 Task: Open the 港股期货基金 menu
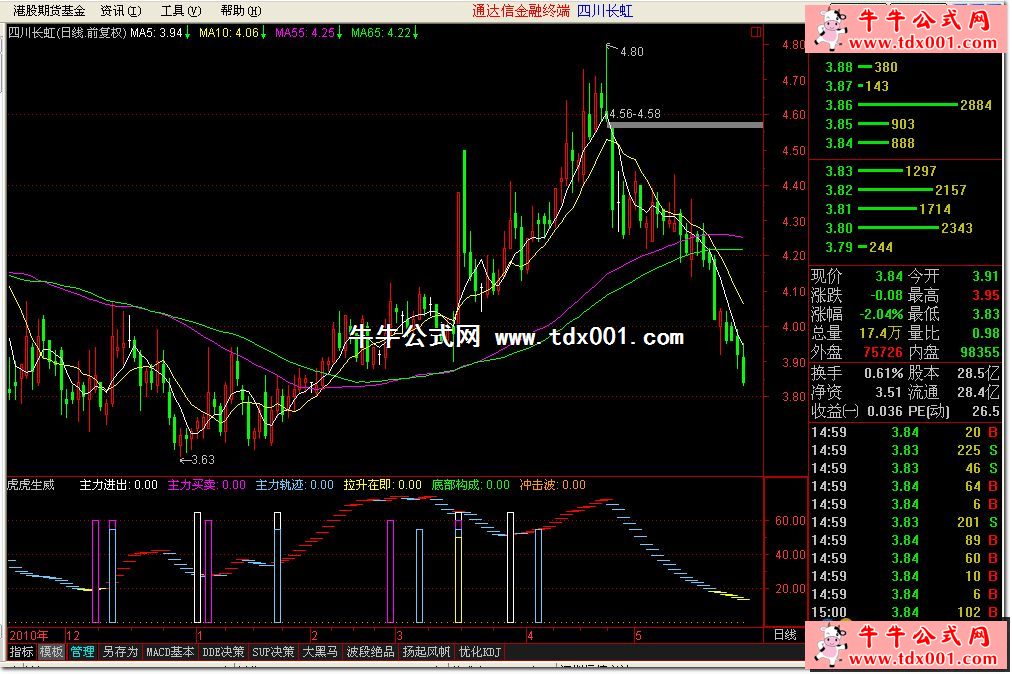(x=49, y=11)
